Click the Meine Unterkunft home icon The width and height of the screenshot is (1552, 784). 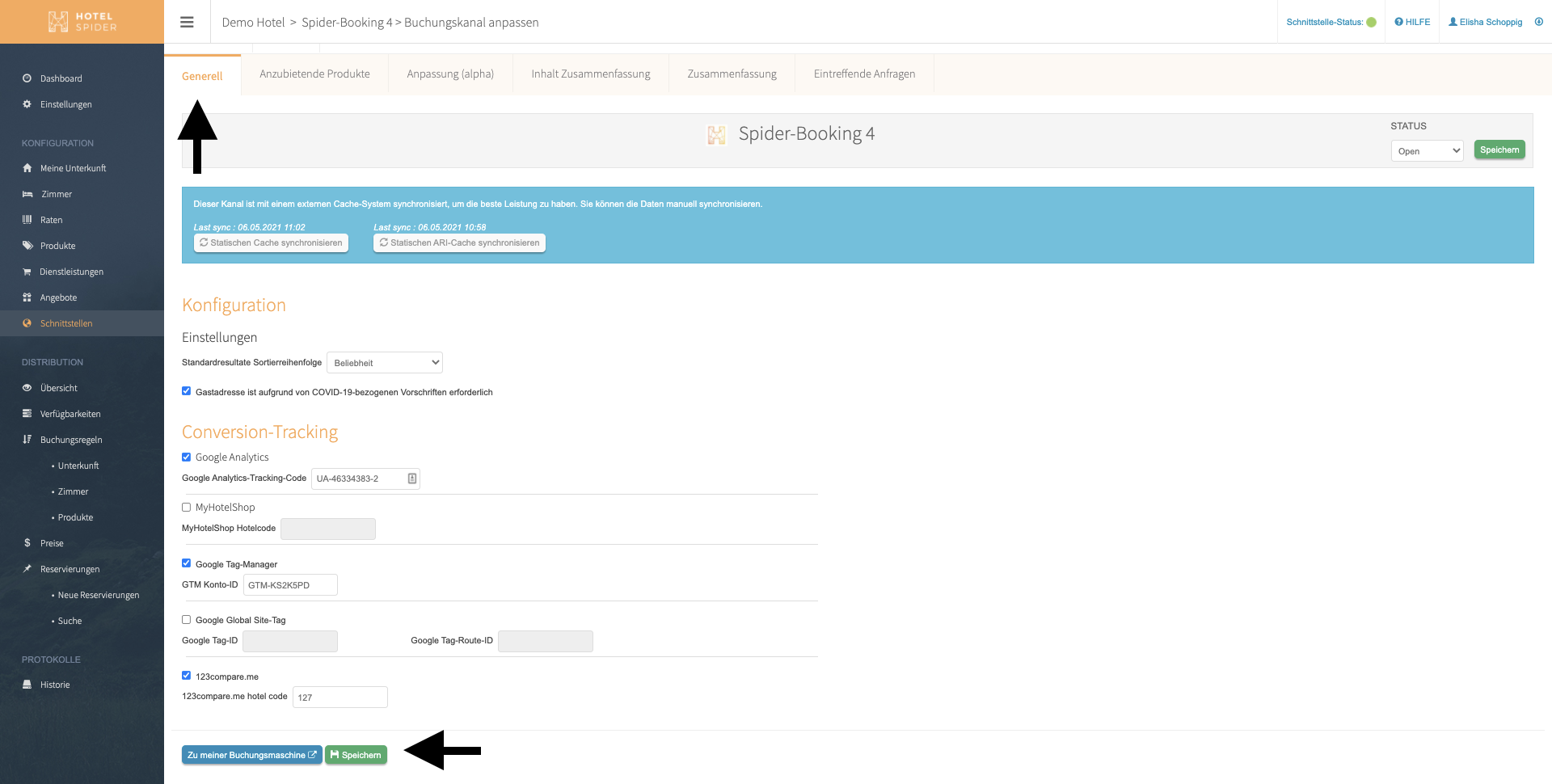[x=27, y=168]
